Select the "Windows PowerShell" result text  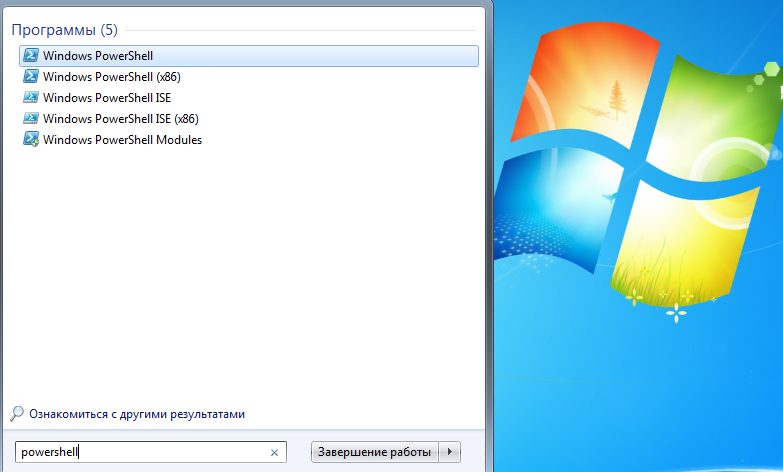98,55
